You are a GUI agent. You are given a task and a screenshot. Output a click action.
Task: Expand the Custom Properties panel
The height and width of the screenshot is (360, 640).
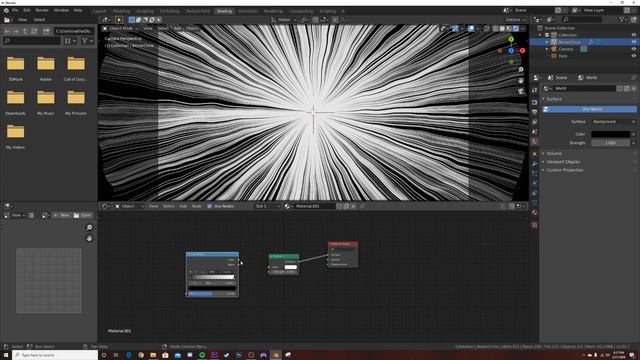[x=564, y=170]
